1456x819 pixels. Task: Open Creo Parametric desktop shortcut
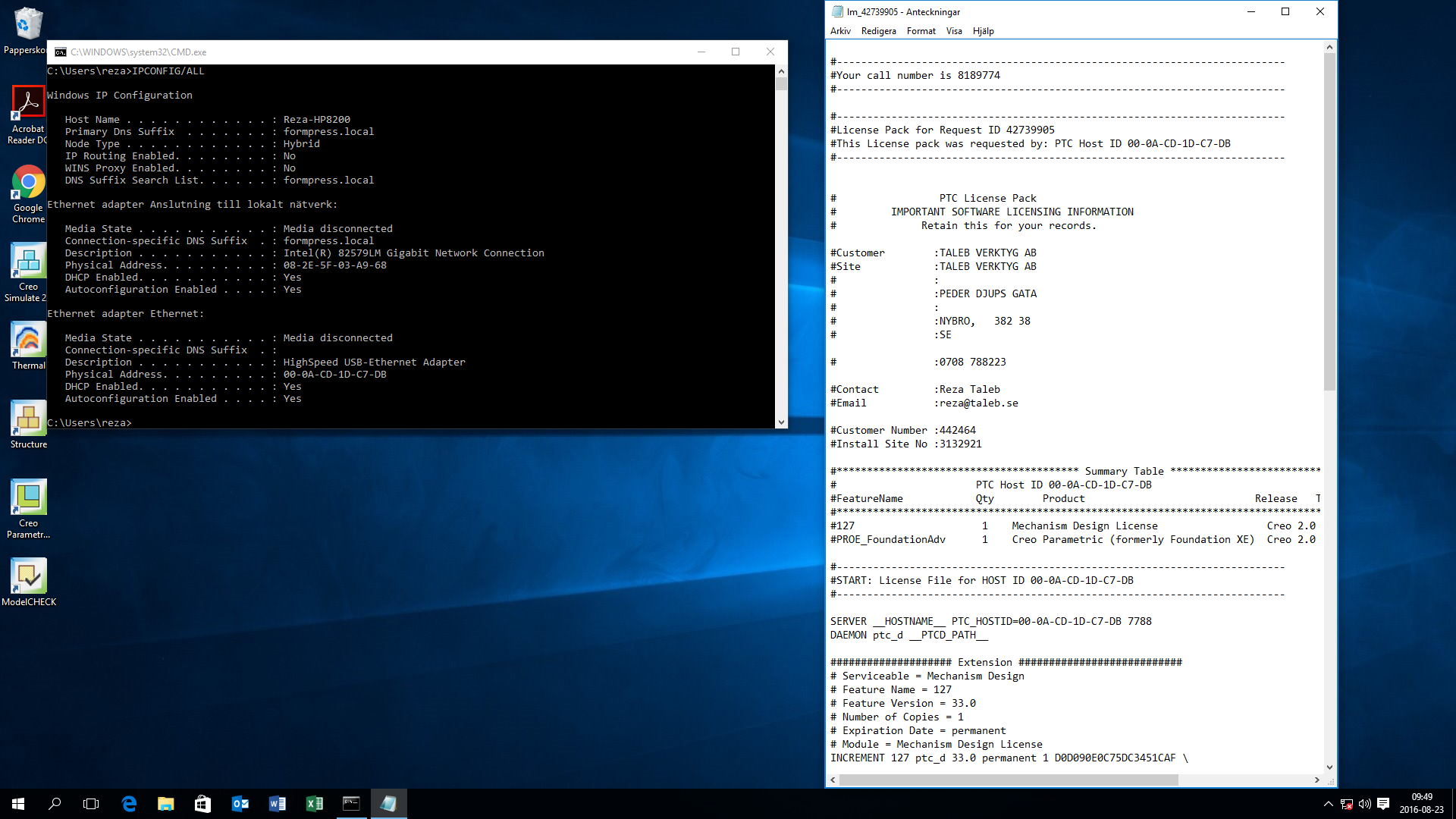(x=28, y=510)
